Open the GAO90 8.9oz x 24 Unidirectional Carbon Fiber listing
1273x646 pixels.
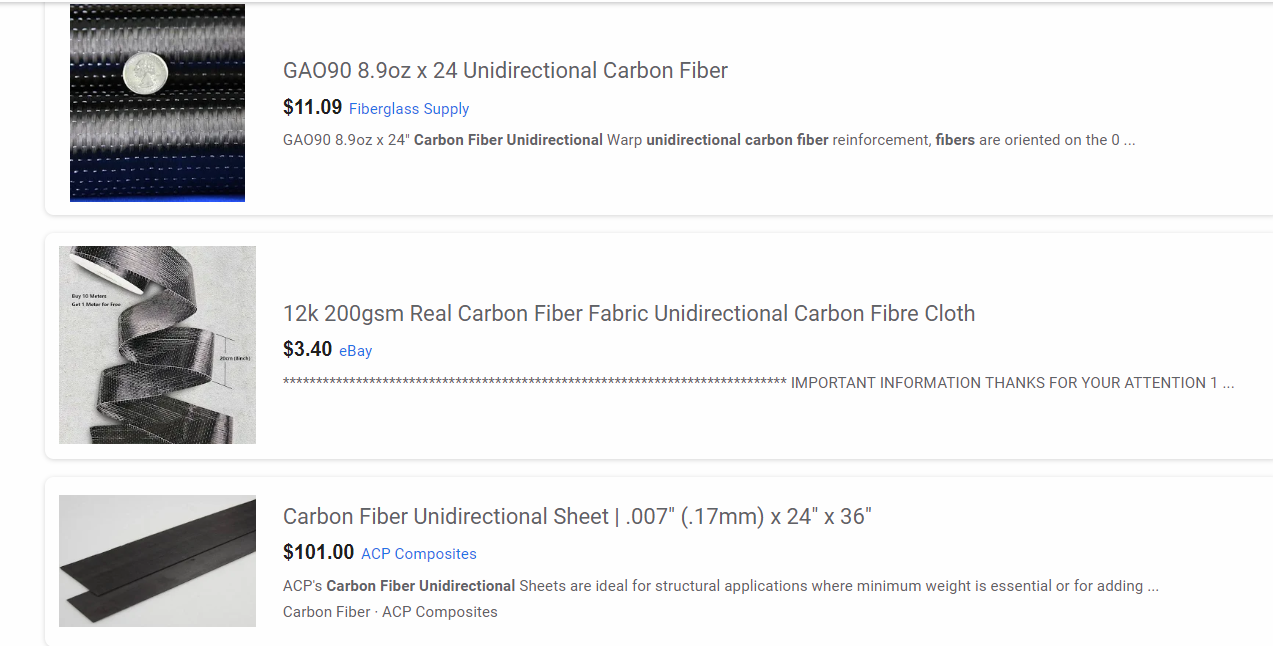(x=505, y=70)
